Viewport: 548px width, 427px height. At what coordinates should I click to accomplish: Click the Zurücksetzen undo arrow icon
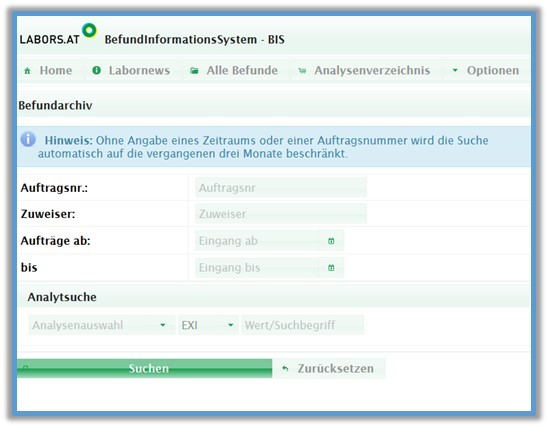(285, 369)
